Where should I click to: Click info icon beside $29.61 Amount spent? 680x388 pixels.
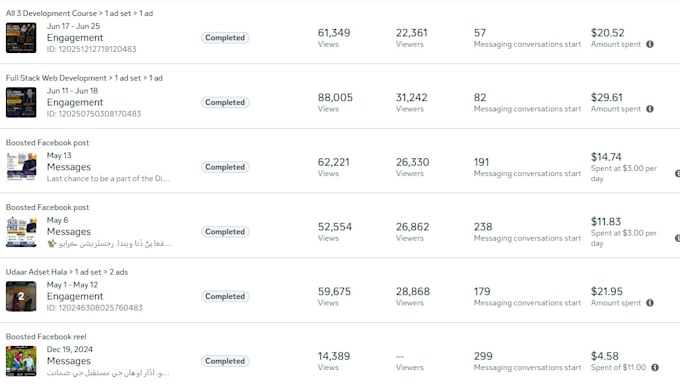coord(650,109)
